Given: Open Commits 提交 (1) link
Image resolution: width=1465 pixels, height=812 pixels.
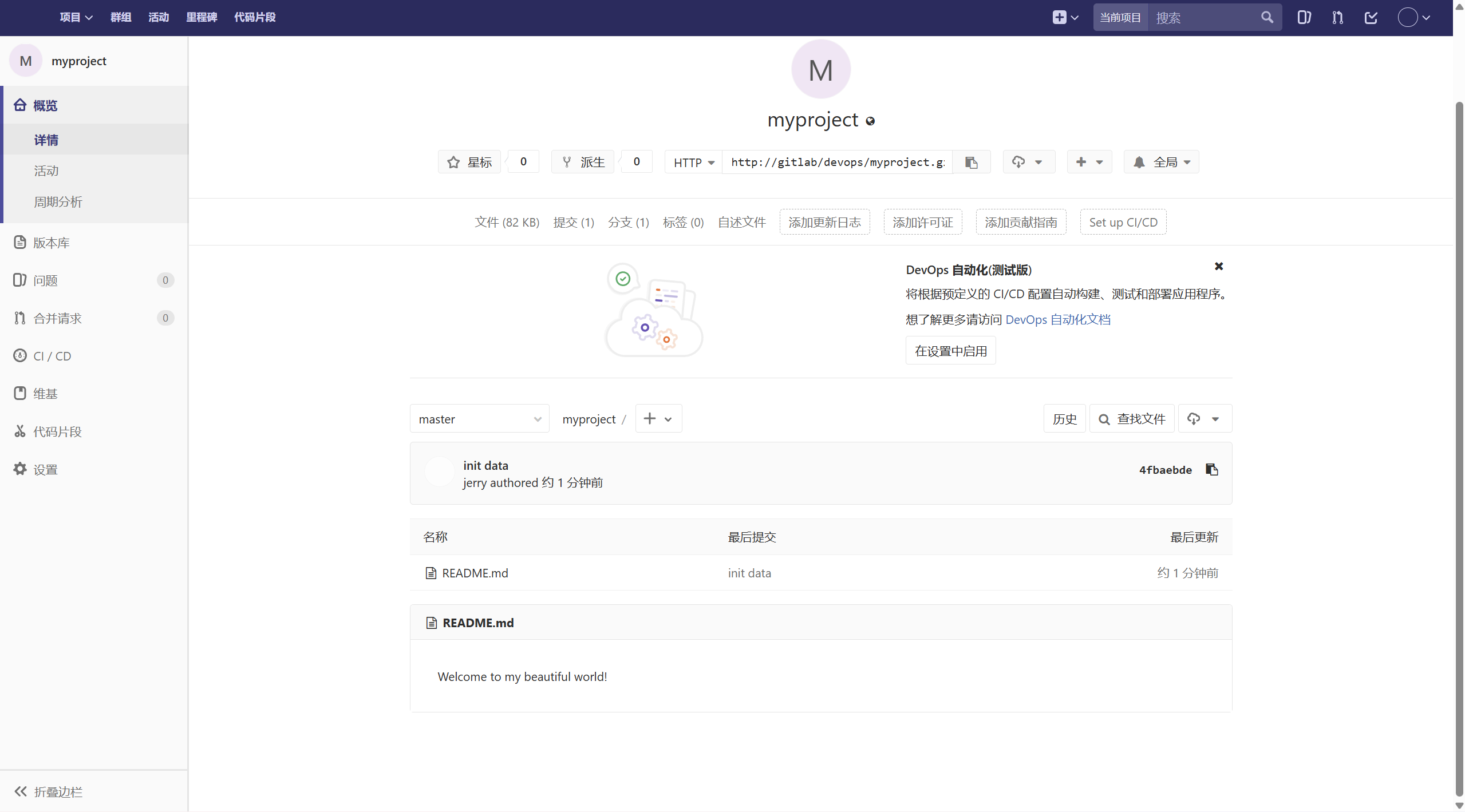Looking at the screenshot, I should point(574,222).
